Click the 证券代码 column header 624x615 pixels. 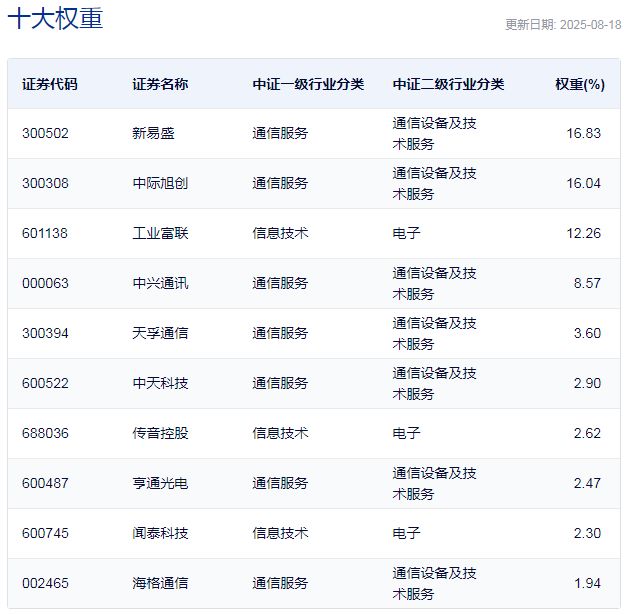(49, 84)
